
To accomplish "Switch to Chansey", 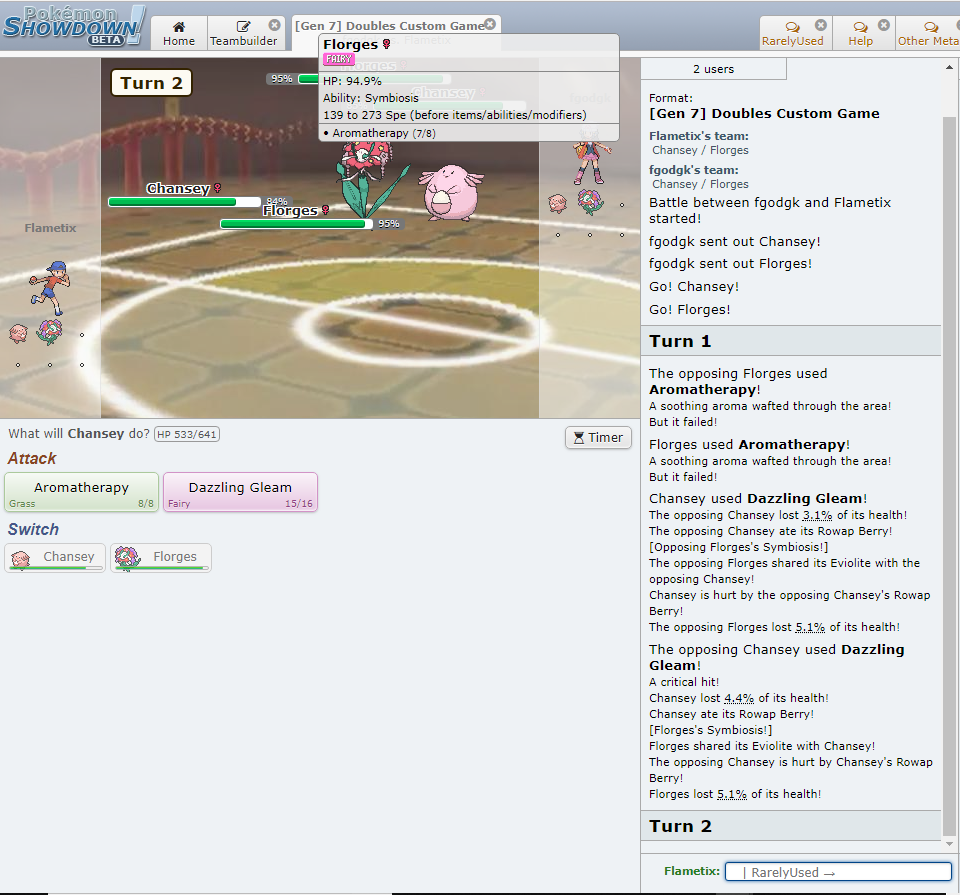I will pyautogui.click(x=55, y=558).
